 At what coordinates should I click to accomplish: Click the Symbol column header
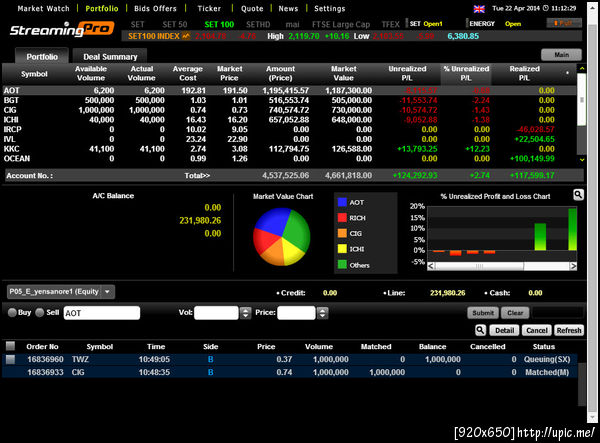[x=34, y=74]
